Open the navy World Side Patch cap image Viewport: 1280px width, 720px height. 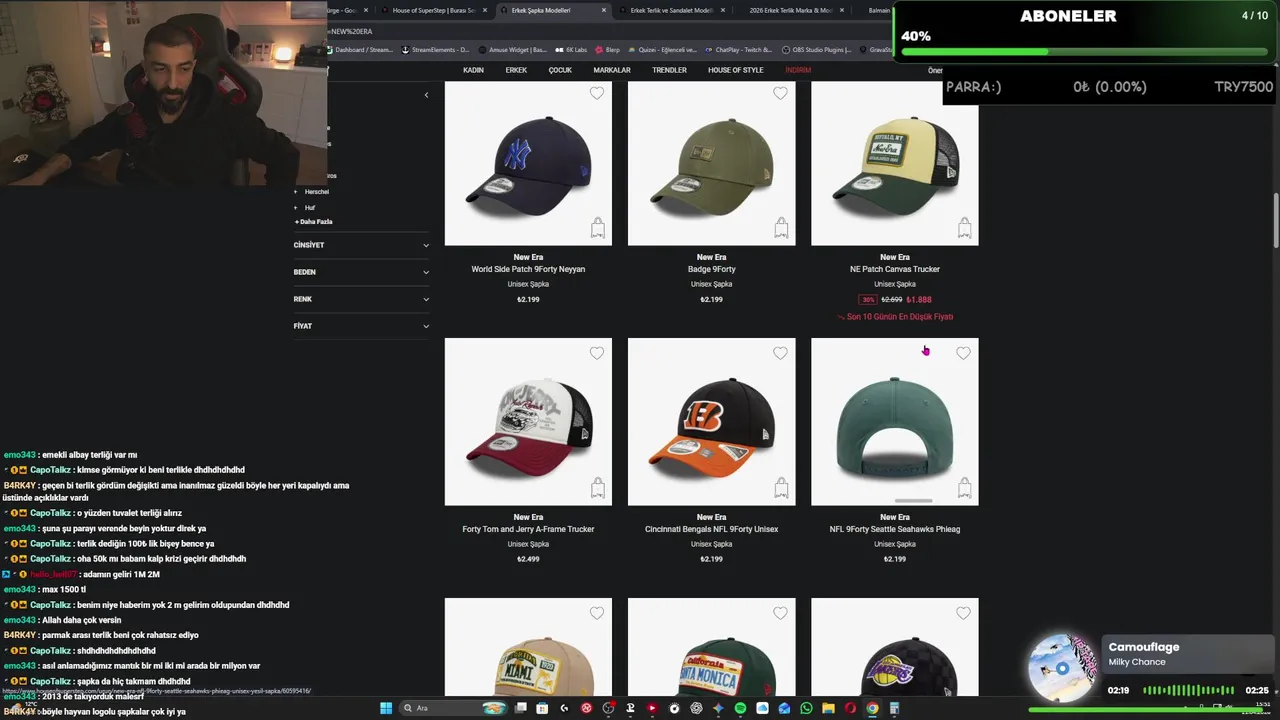coord(528,165)
